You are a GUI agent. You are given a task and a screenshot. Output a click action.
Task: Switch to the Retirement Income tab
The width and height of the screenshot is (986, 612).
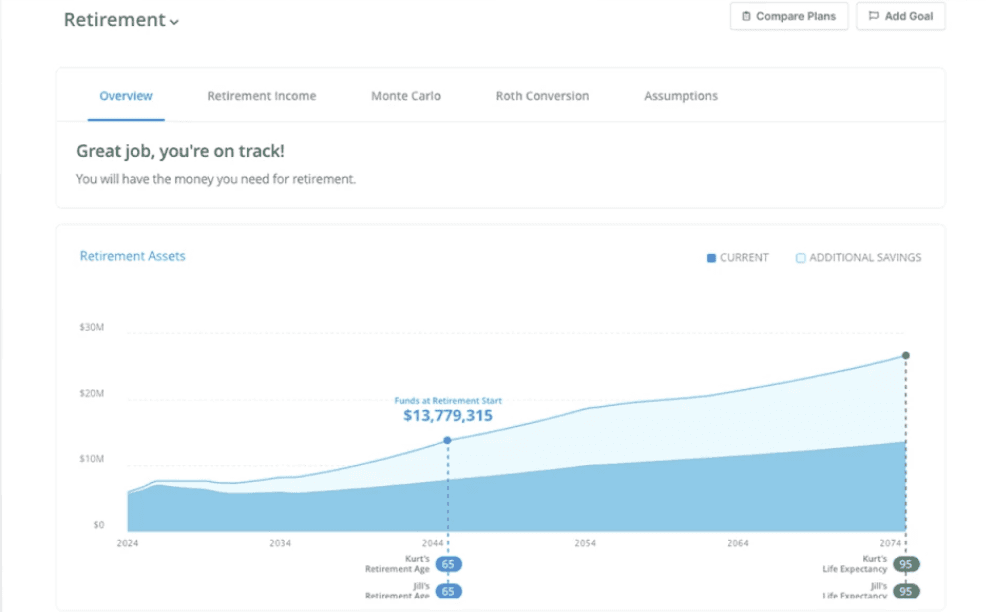click(262, 96)
